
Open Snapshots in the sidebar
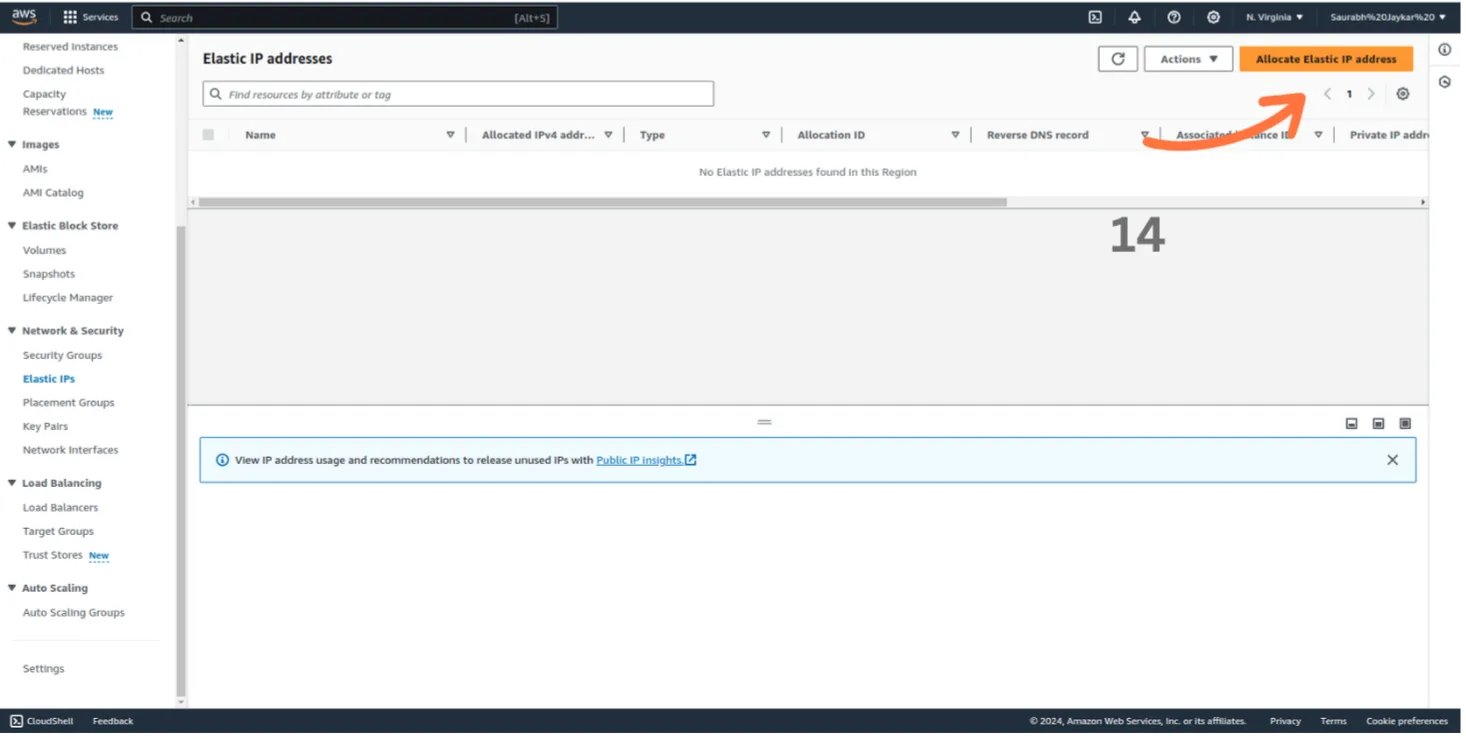pyautogui.click(x=49, y=274)
